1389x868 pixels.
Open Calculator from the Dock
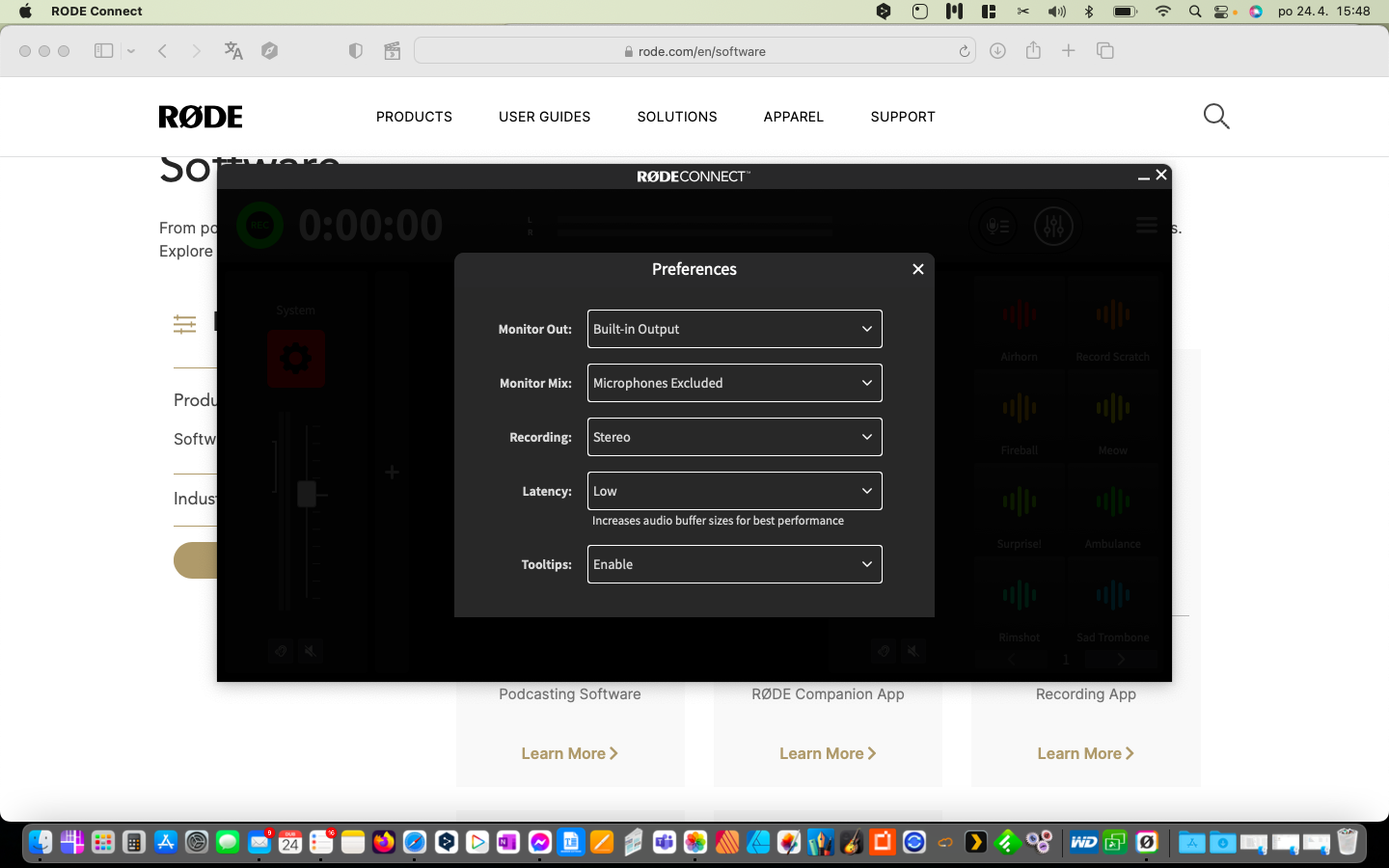(134, 842)
